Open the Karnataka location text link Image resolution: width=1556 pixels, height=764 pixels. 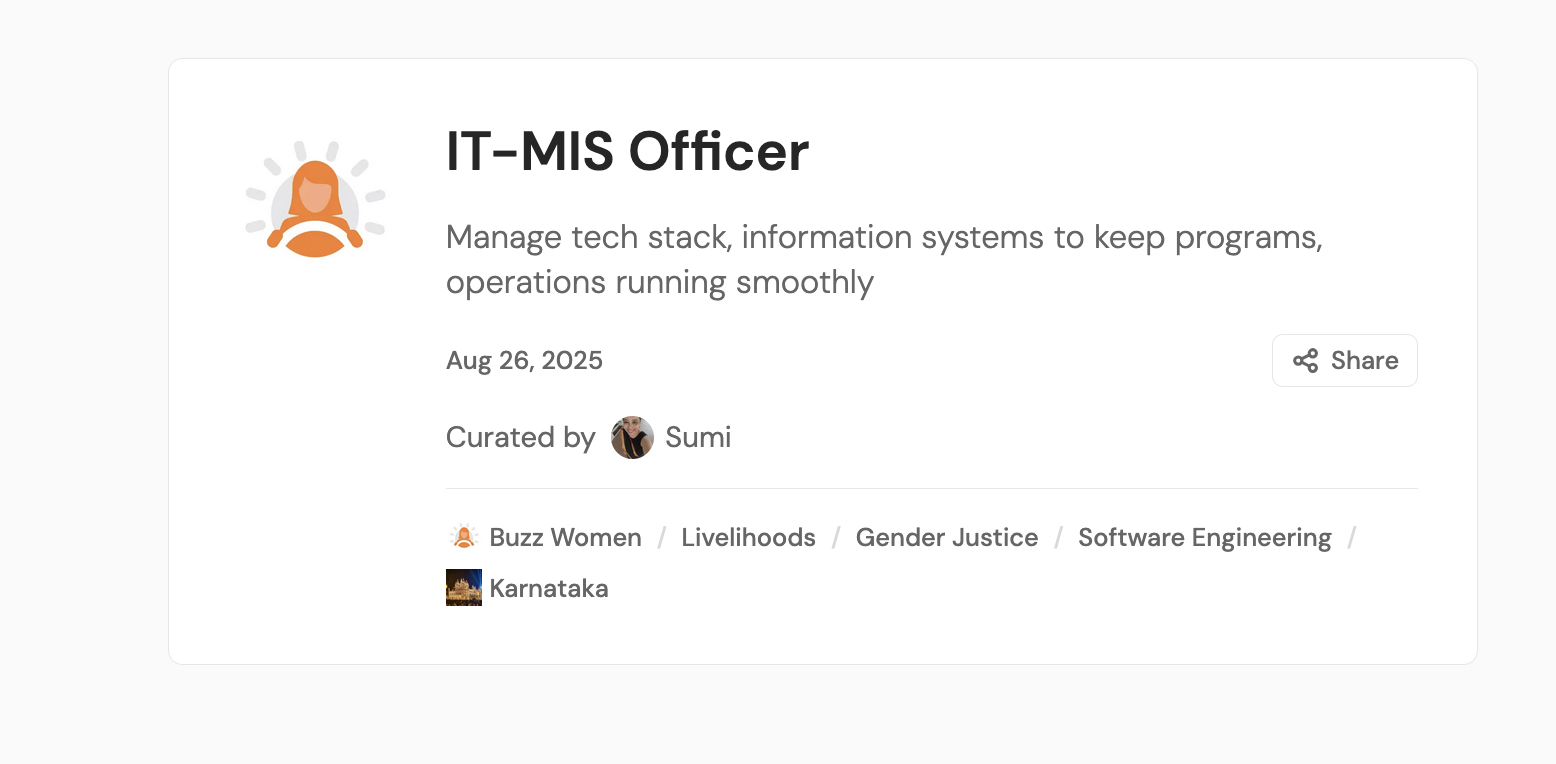[549, 589]
